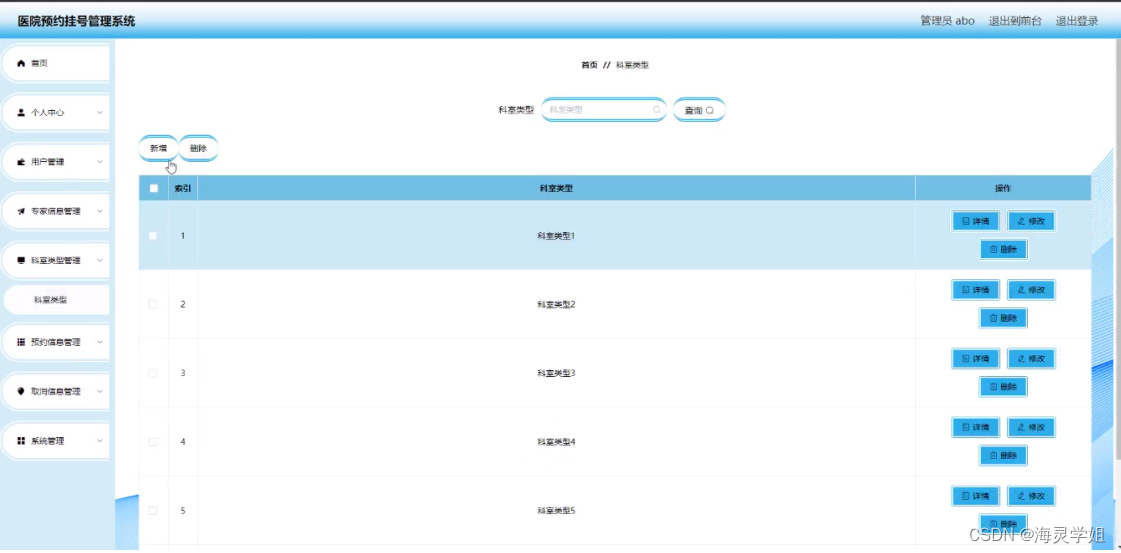Image resolution: width=1121 pixels, height=553 pixels.
Task: Click the 删除 button above the table
Action: [x=198, y=149]
